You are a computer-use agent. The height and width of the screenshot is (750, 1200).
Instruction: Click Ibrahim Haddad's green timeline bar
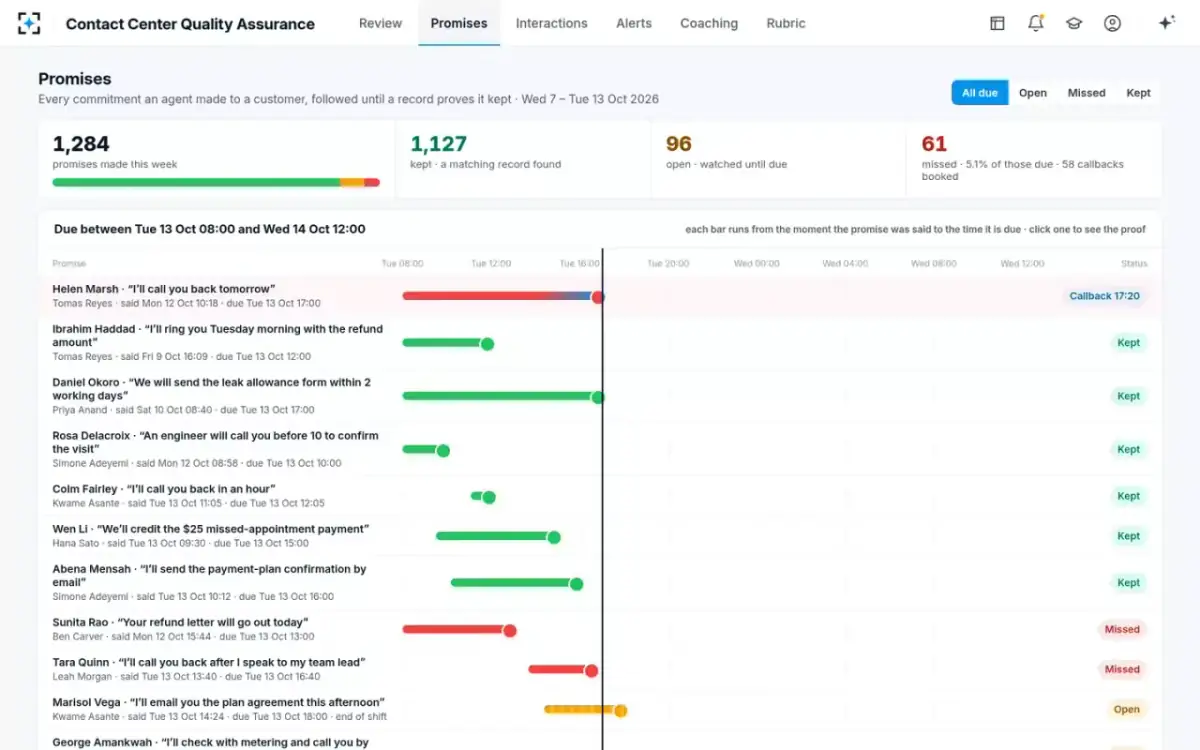click(x=447, y=343)
